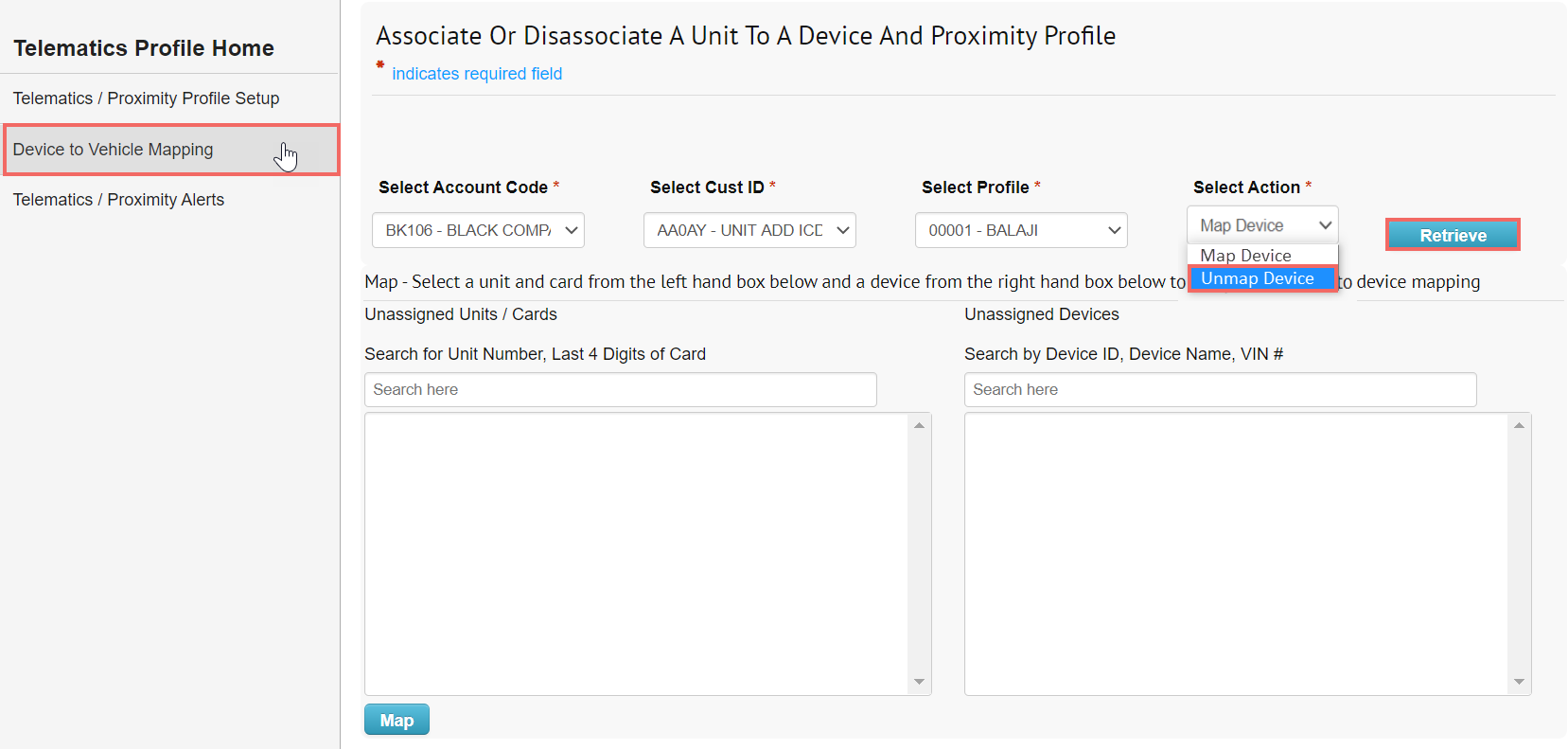Click the Retrieve button
The height and width of the screenshot is (749, 1568).
click(1452, 235)
